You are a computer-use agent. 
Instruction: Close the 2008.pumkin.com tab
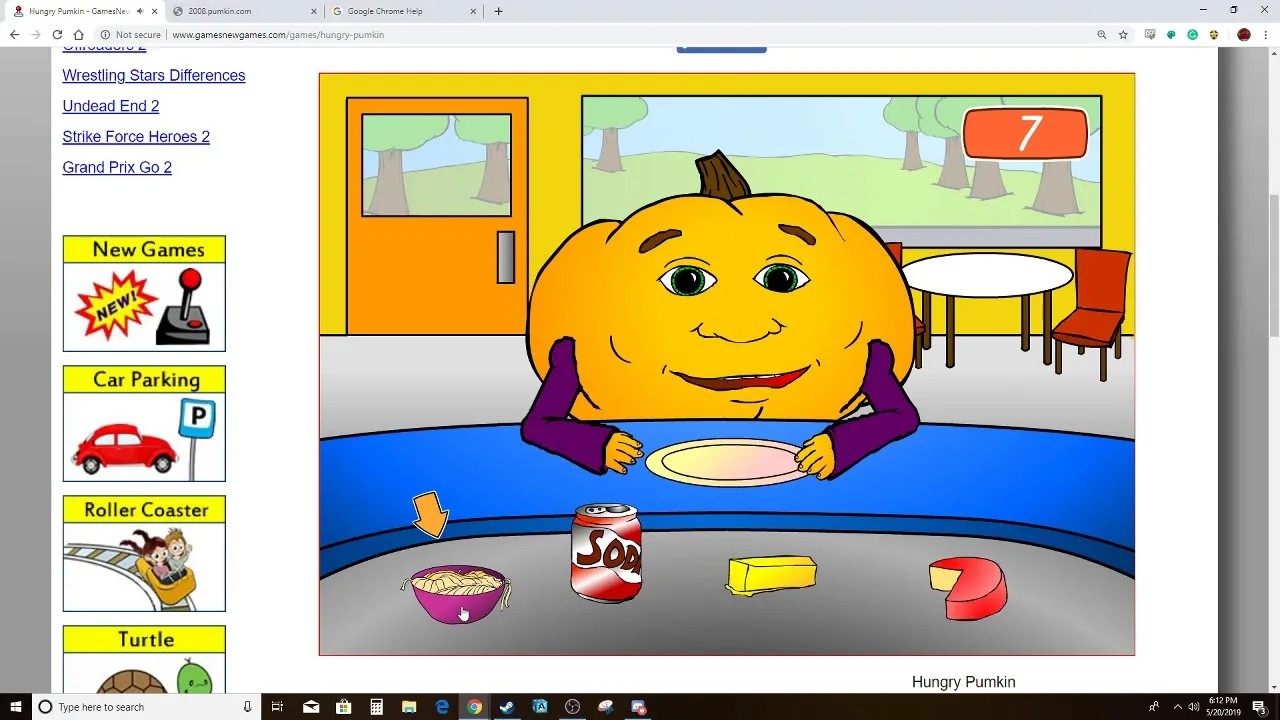pyautogui.click(x=313, y=11)
